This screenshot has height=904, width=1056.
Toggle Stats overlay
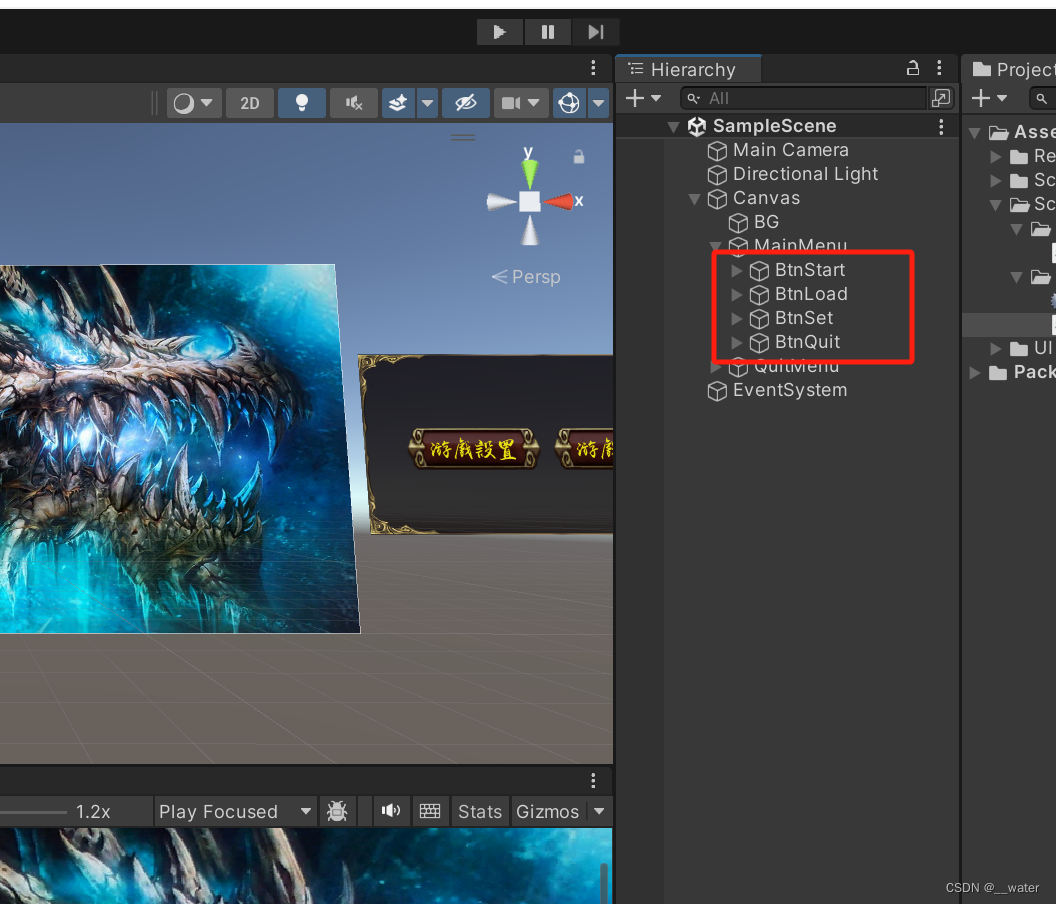(x=480, y=811)
